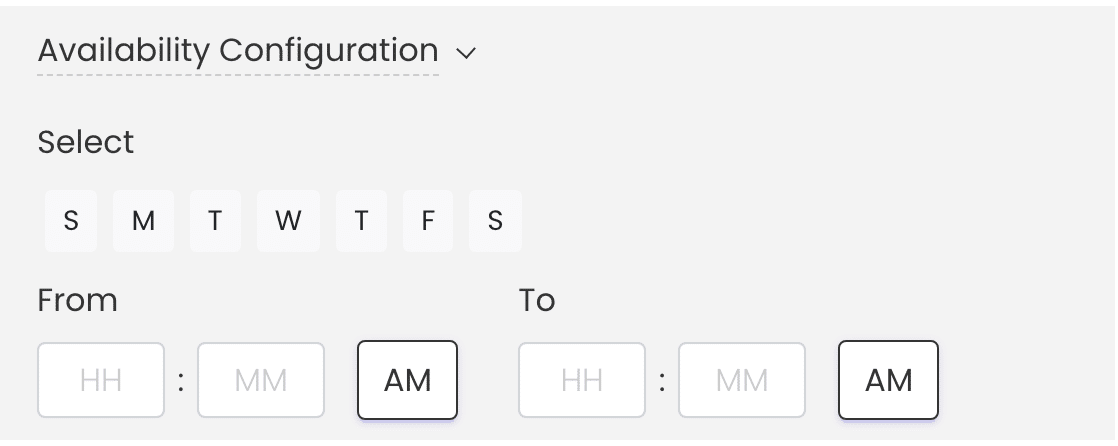Click the Availability Configuration heading text
Image resolution: width=1118 pixels, height=446 pixels.
click(x=238, y=50)
